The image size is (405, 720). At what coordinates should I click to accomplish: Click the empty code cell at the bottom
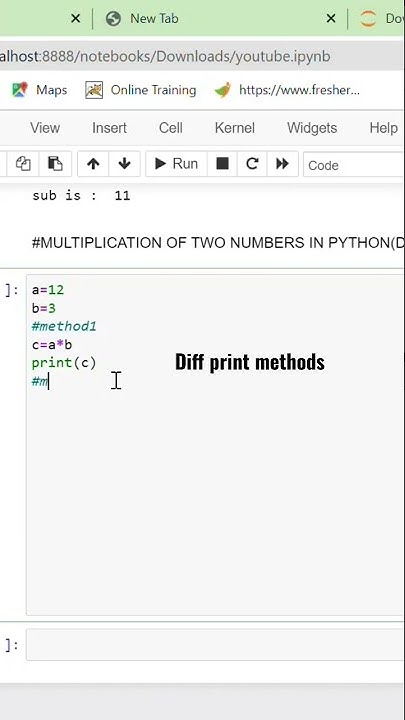point(215,645)
